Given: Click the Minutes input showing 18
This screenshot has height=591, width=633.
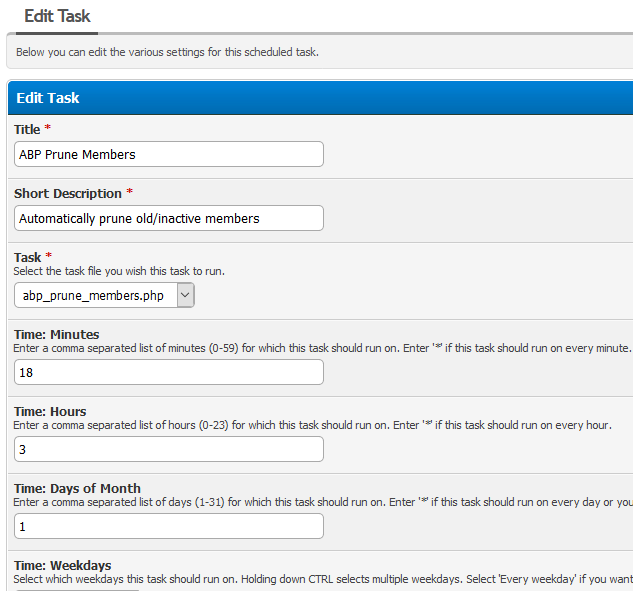Looking at the screenshot, I should pyautogui.click(x=169, y=372).
